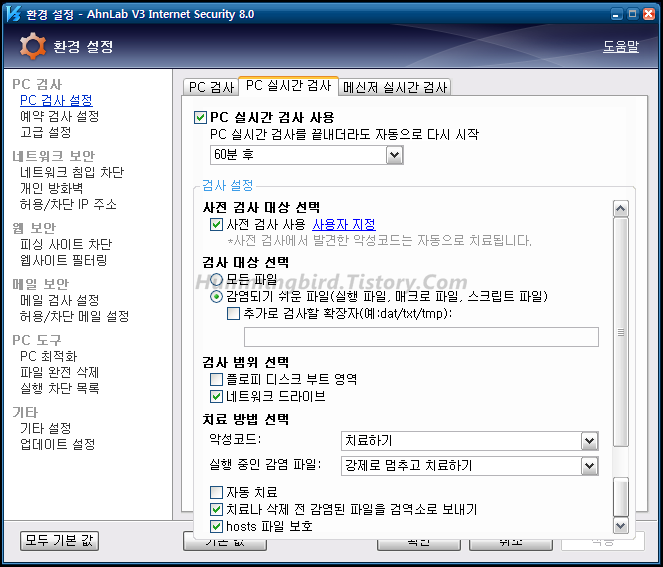Open 네트워크 침입 차단 in the sidebar
This screenshot has height=567, width=663.
tap(72, 172)
